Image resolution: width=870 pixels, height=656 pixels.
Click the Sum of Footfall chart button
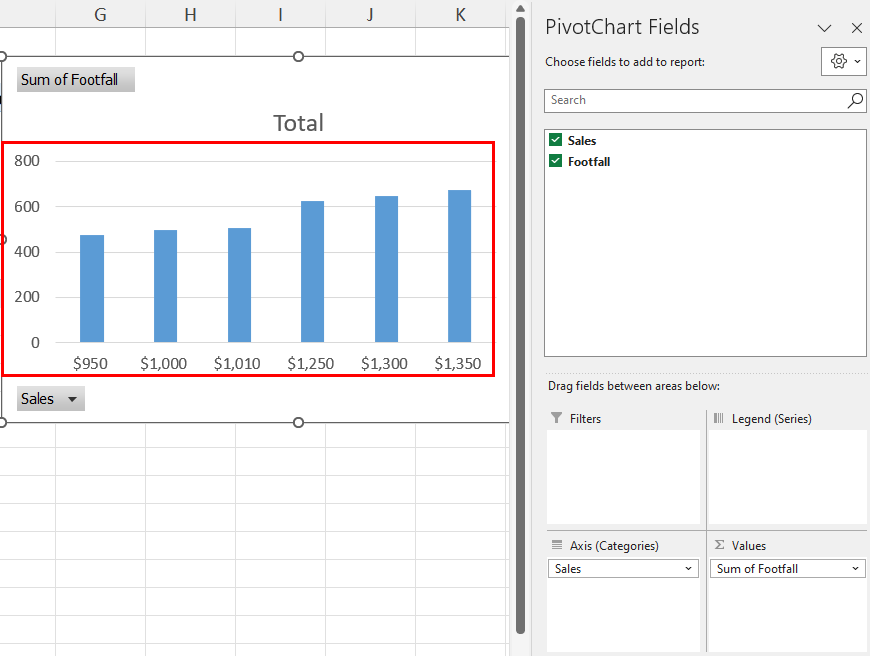pyautogui.click(x=75, y=80)
